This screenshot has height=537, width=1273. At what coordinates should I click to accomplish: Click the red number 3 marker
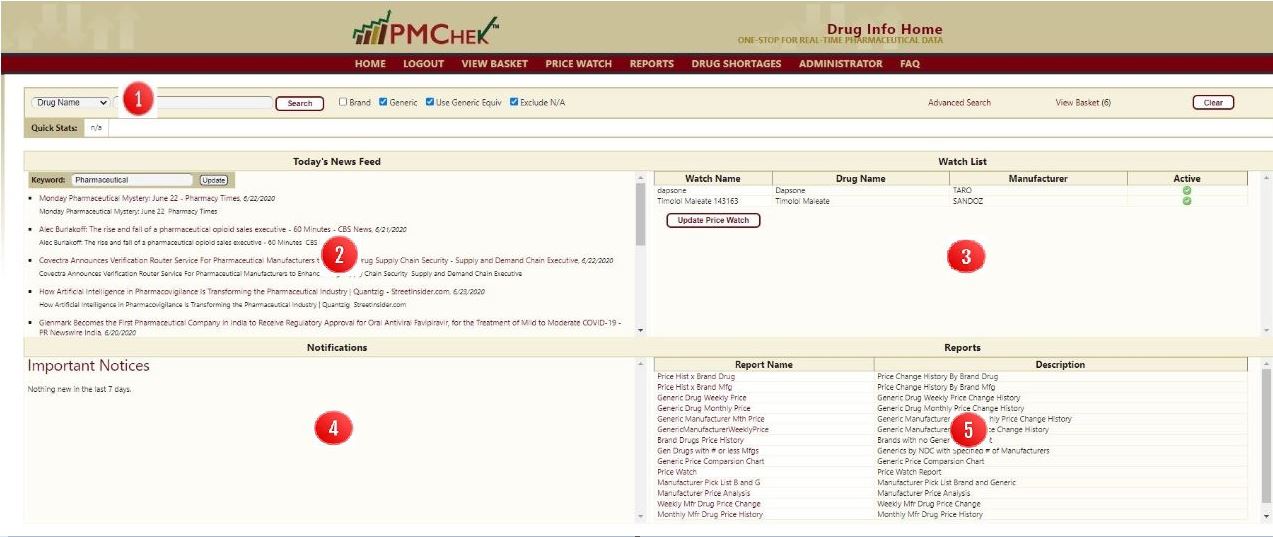point(965,256)
